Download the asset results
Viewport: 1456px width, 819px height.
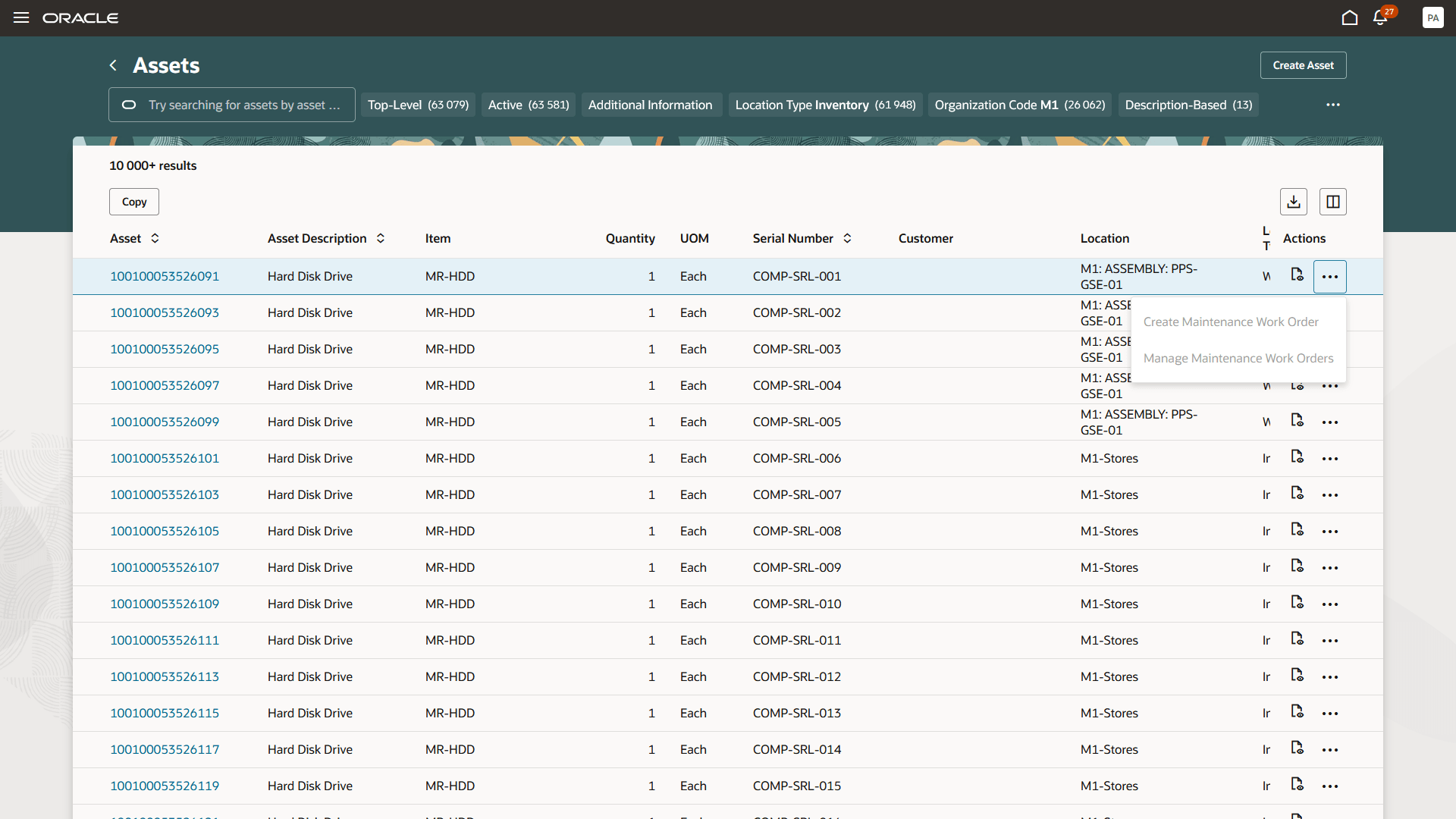pyautogui.click(x=1294, y=202)
